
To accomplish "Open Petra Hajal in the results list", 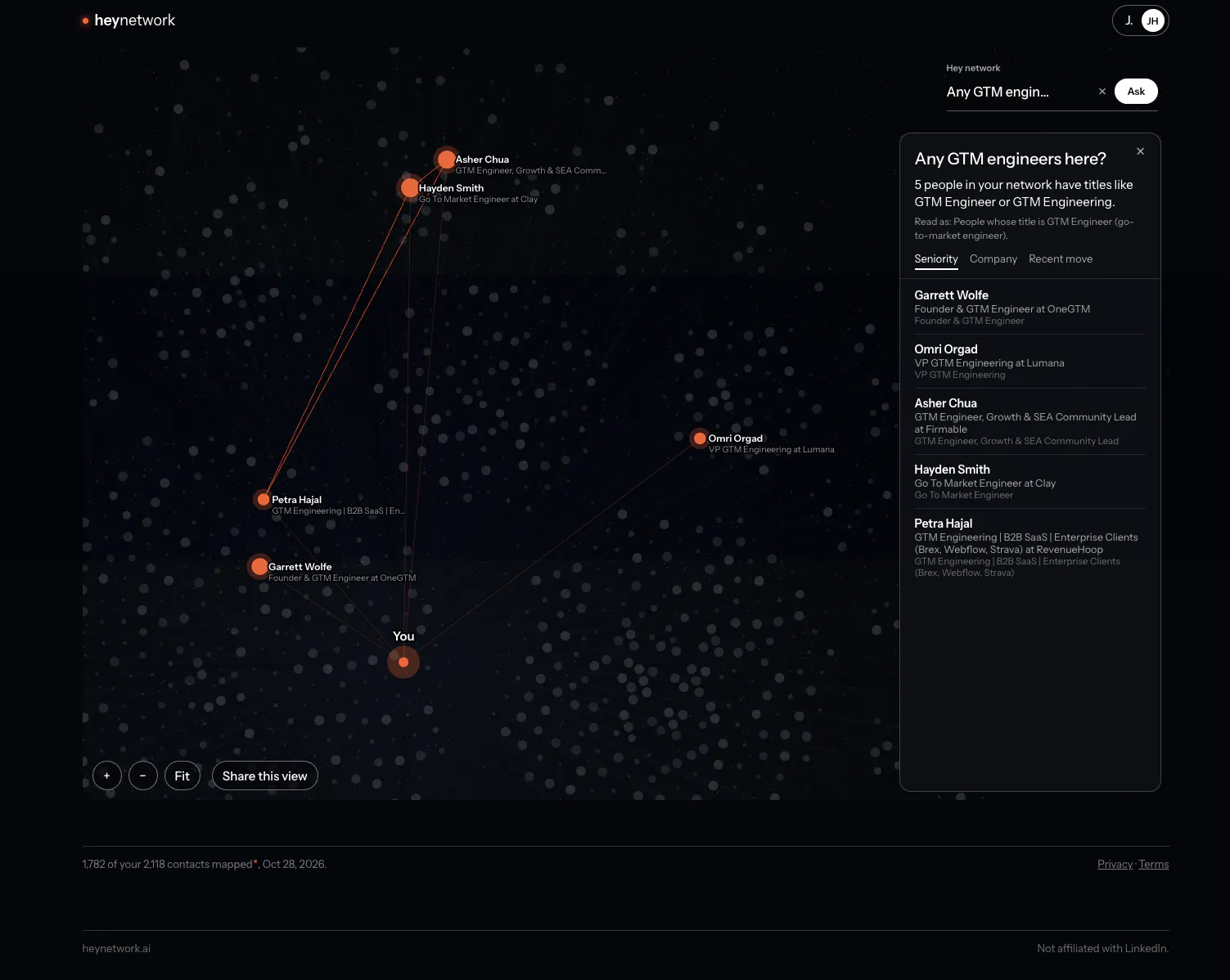I will (1030, 548).
